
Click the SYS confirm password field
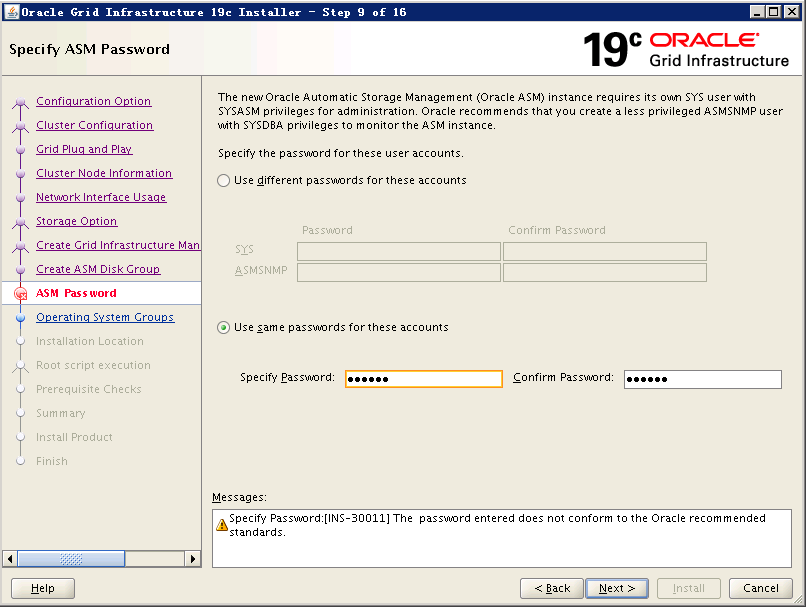tap(605, 252)
